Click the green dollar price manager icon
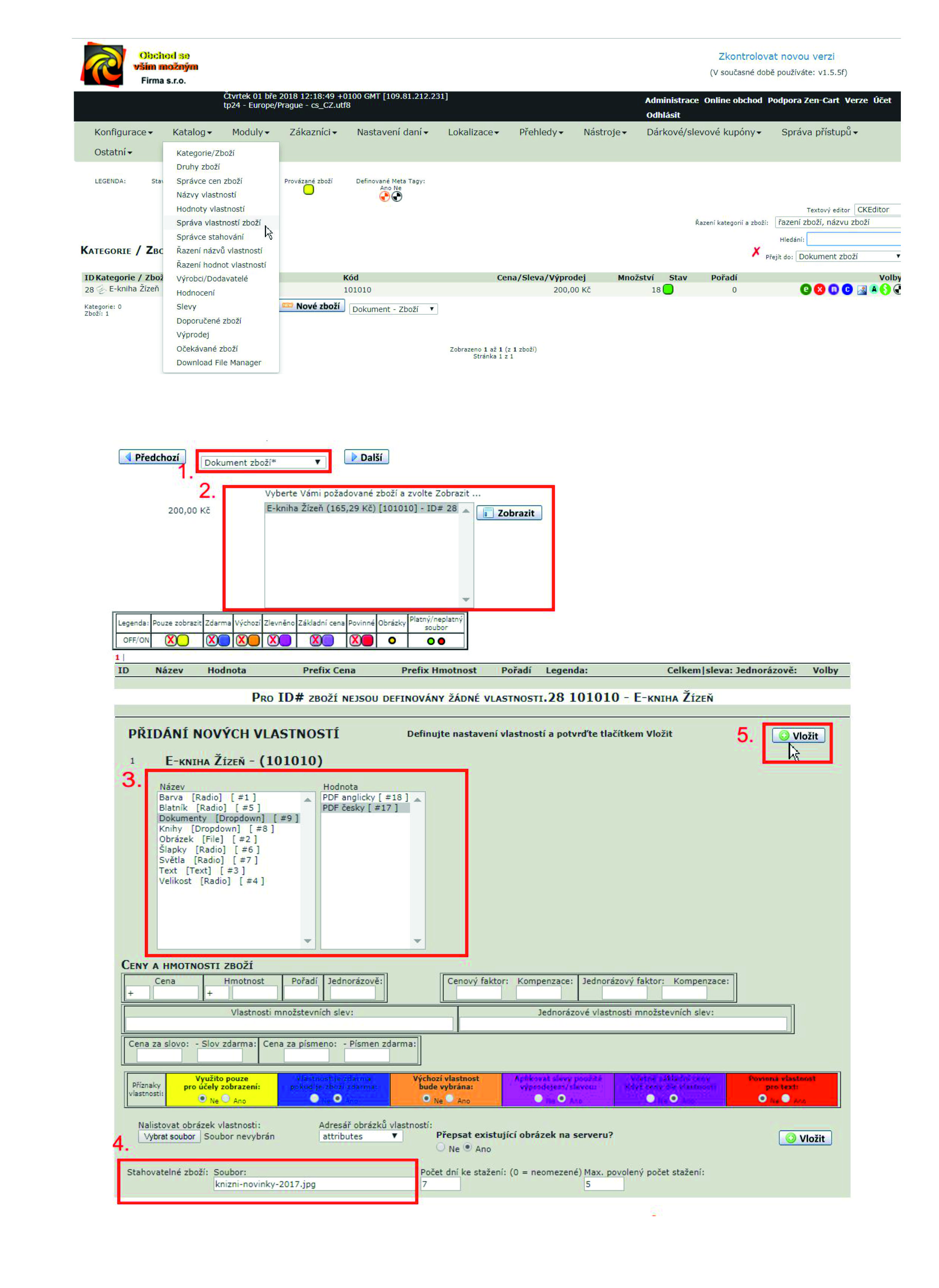Image resolution: width=939 pixels, height=1288 pixels. [x=885, y=289]
